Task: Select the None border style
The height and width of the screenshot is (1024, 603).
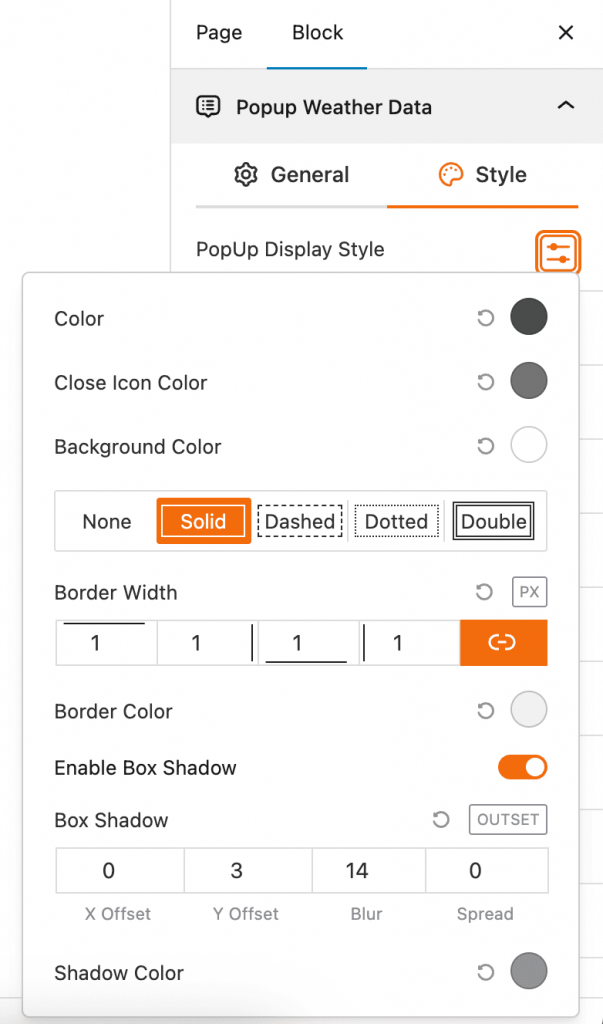Action: (107, 521)
